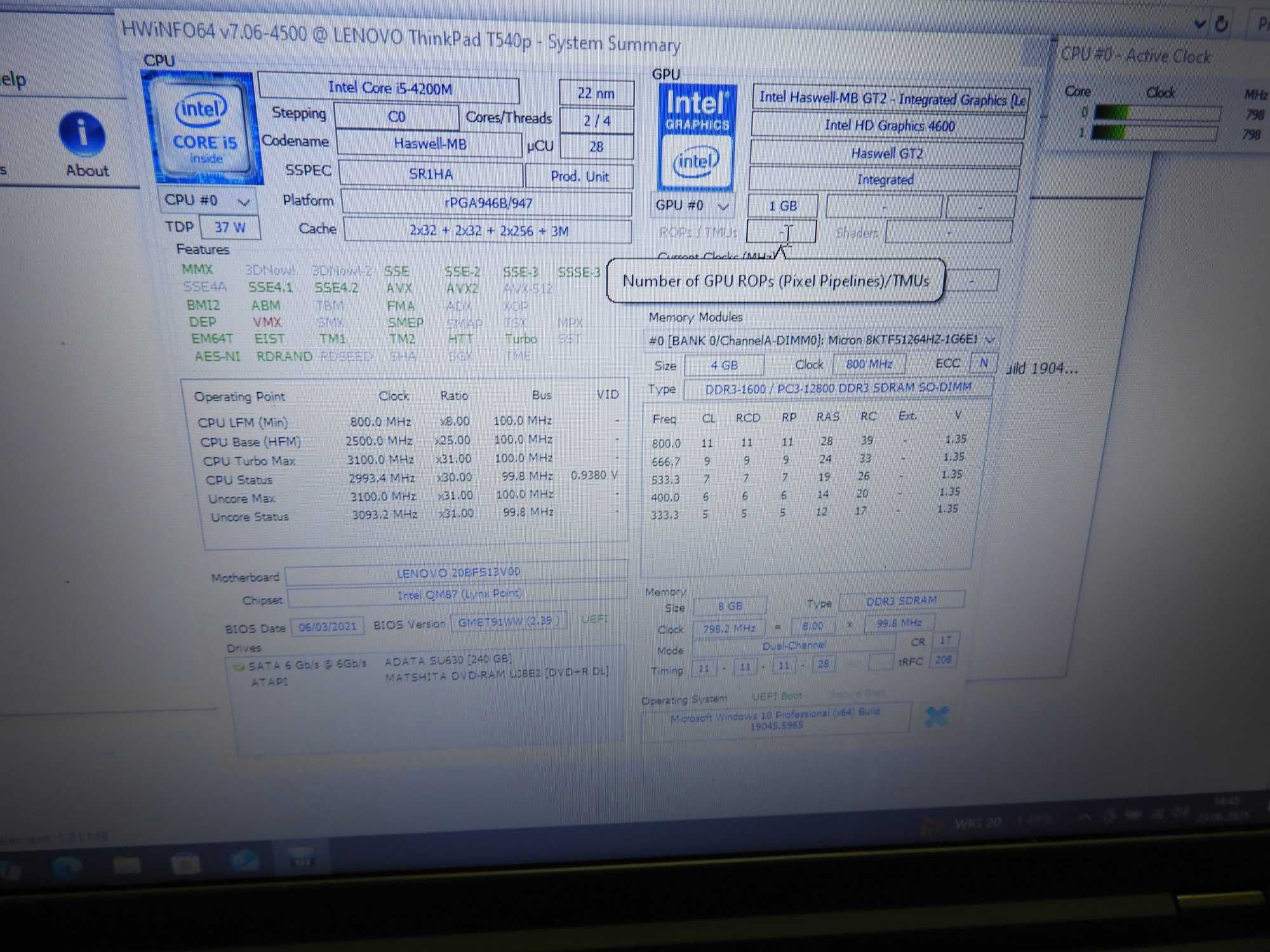The height and width of the screenshot is (952, 1270).
Task: Select memory module Size 4 GB field
Action: coord(724,365)
